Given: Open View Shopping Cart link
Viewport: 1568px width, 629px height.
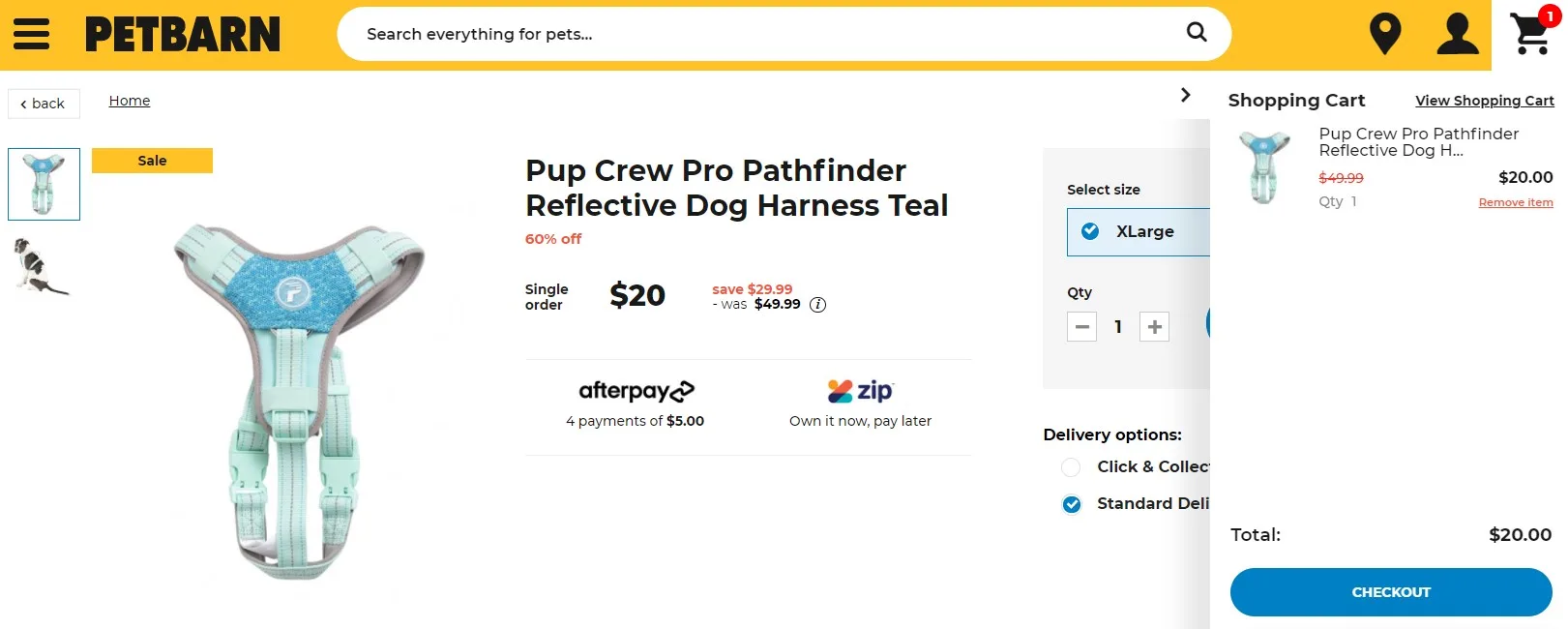Looking at the screenshot, I should pos(1484,101).
